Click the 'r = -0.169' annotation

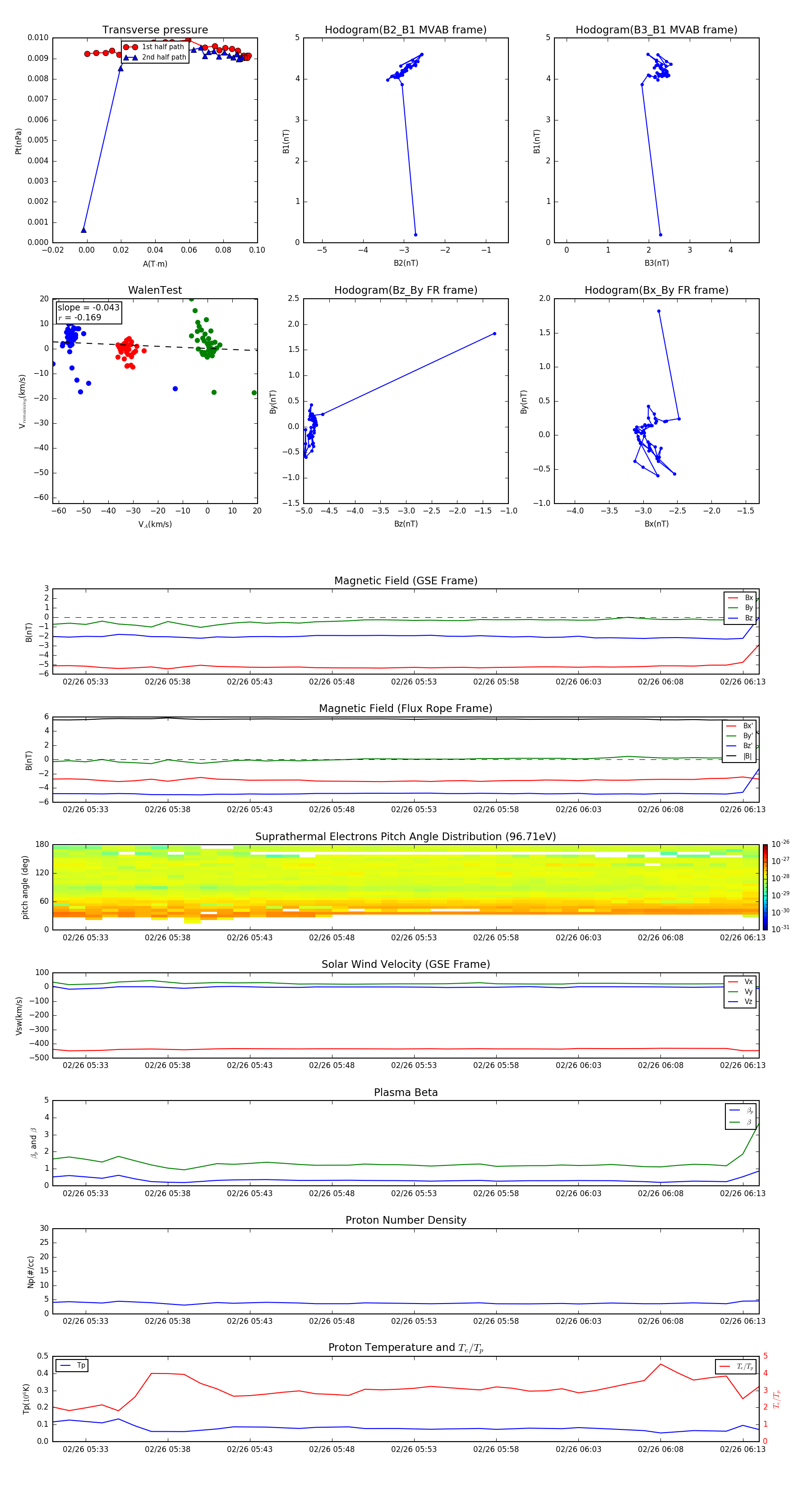pos(80,317)
